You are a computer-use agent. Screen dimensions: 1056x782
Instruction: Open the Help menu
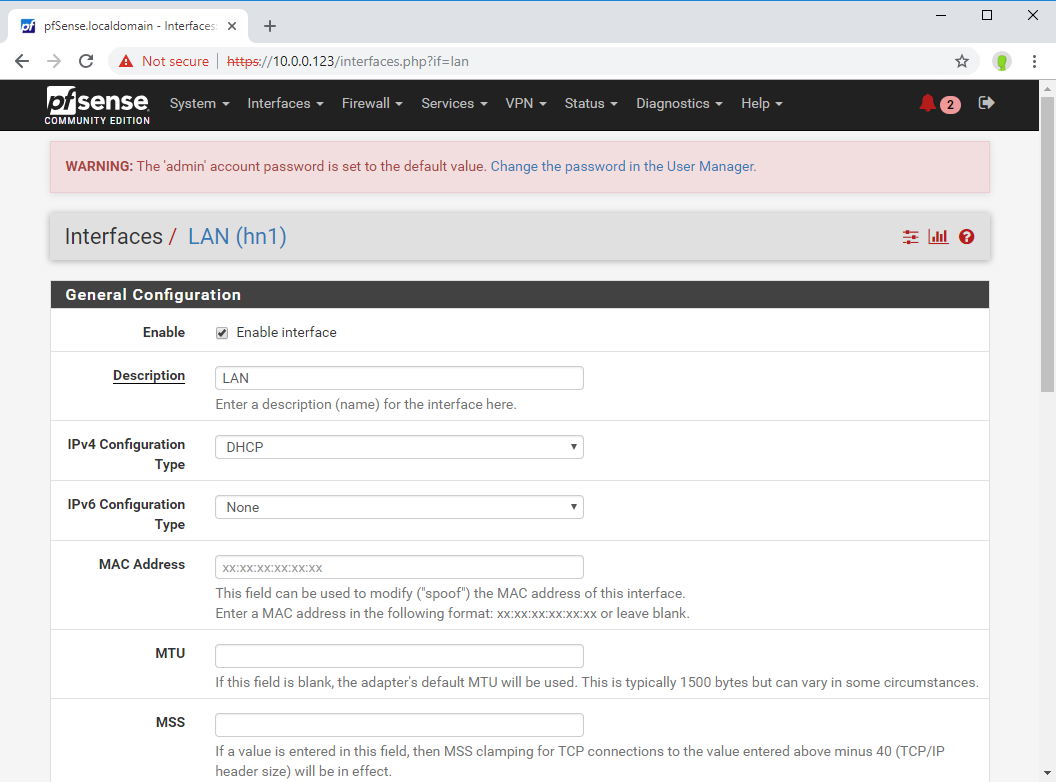tap(762, 104)
